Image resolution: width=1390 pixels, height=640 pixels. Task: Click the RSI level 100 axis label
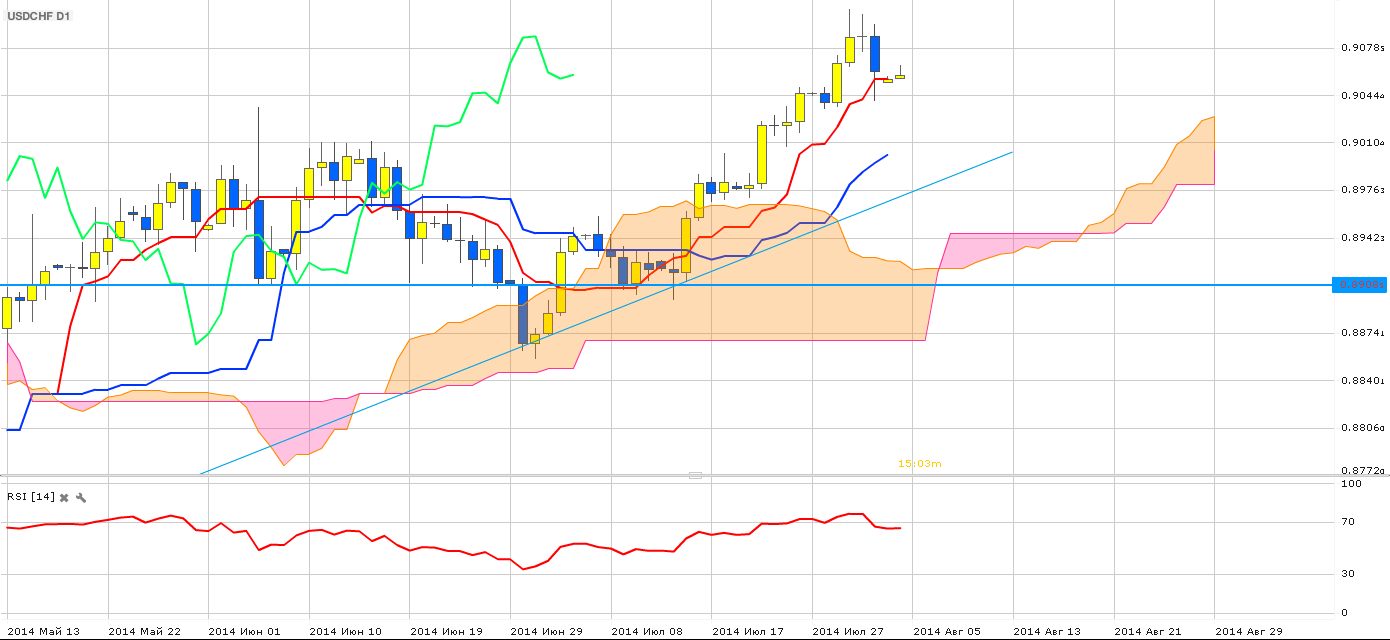(1351, 484)
